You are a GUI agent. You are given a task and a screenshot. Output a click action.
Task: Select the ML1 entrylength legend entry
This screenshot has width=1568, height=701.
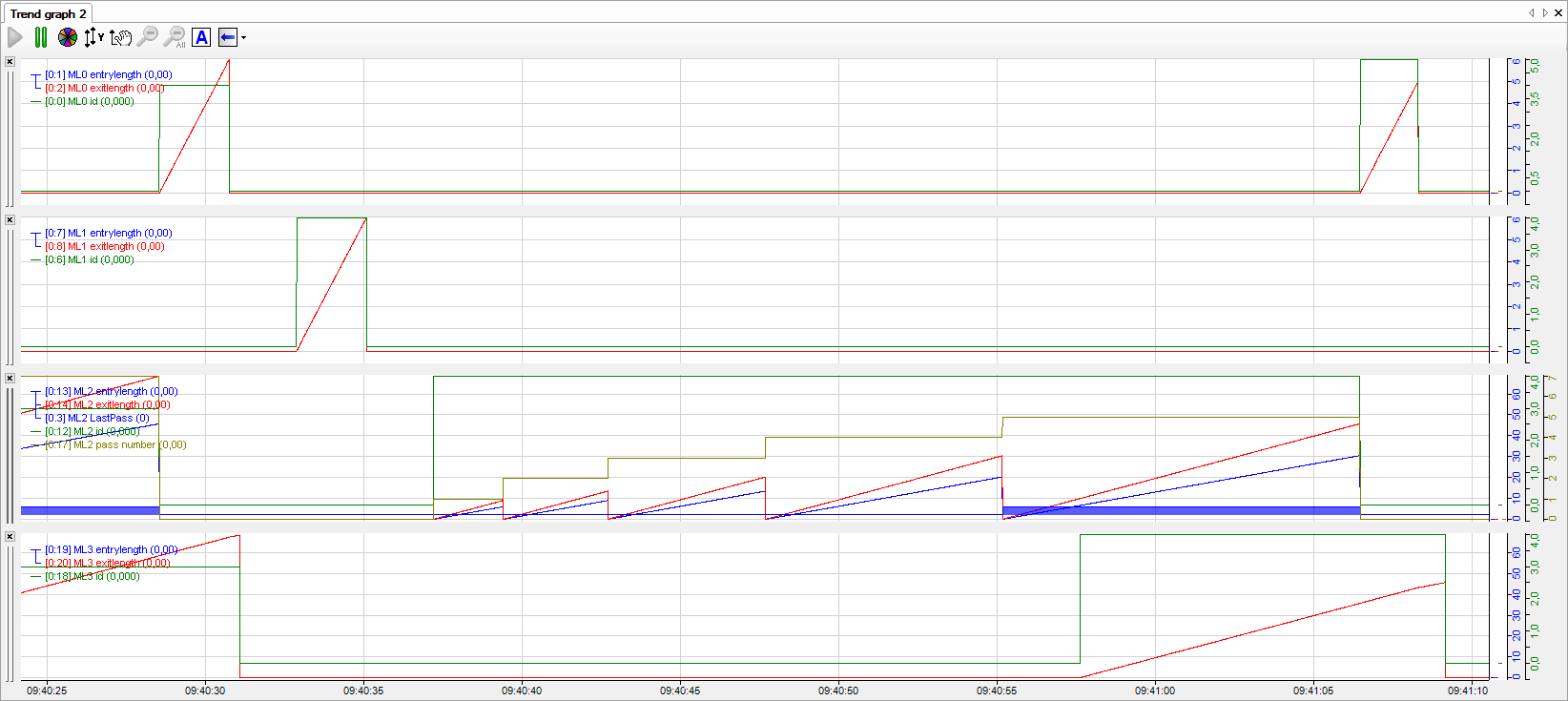(109, 233)
